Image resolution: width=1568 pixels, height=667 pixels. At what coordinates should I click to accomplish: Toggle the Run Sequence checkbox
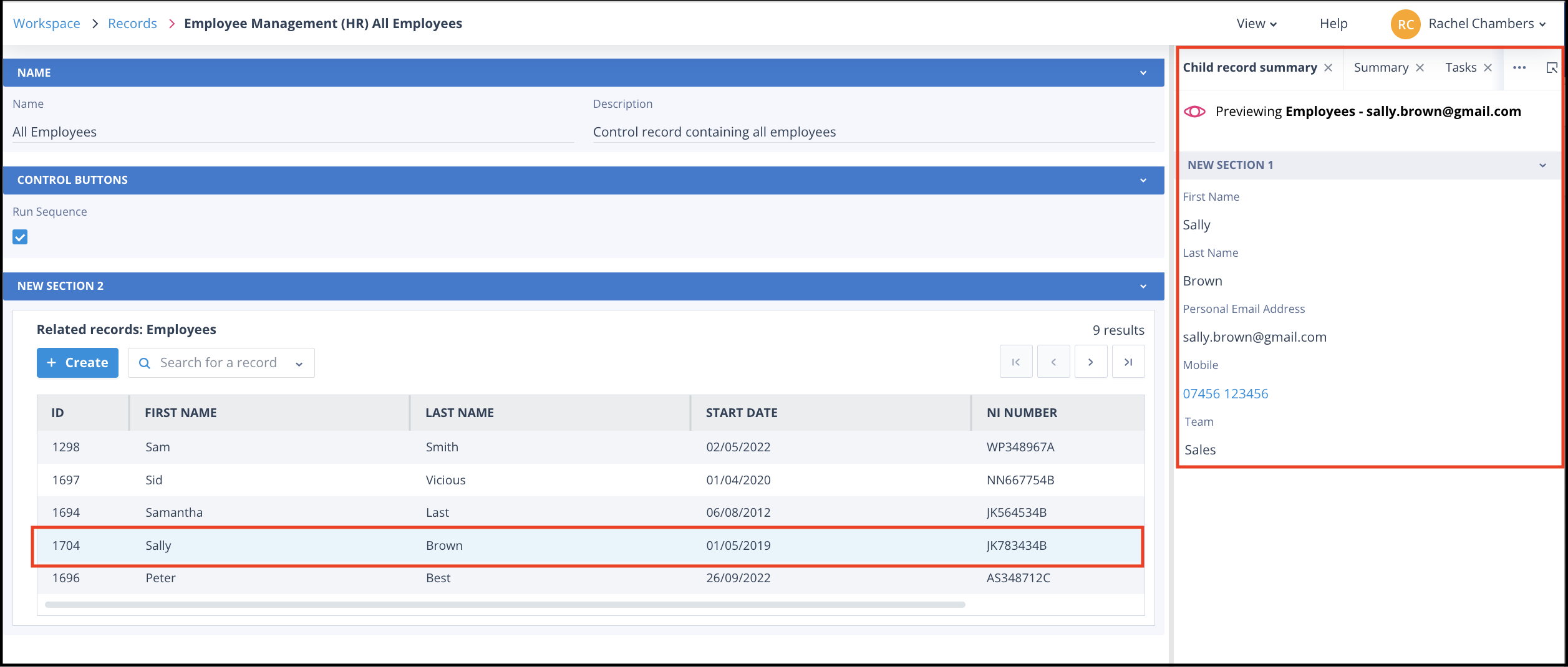(20, 237)
